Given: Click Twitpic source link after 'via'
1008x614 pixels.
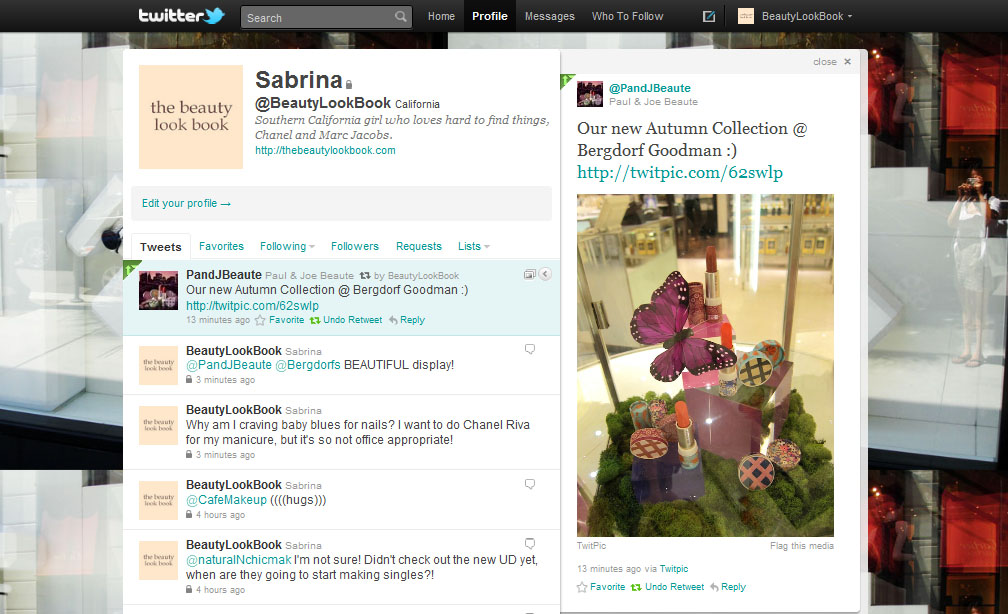Looking at the screenshot, I should (x=674, y=569).
